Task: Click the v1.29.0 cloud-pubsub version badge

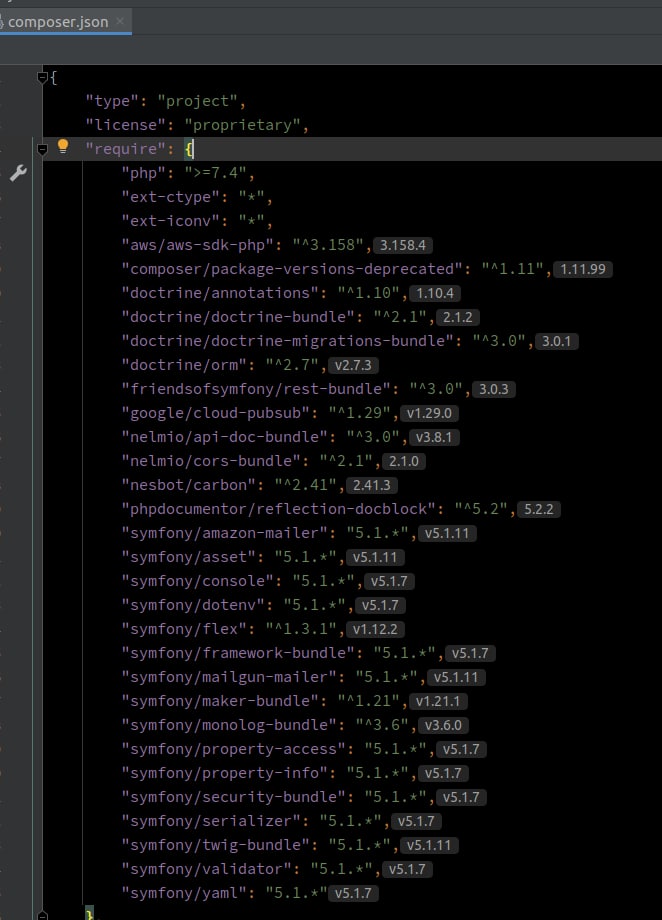Action: click(x=429, y=414)
